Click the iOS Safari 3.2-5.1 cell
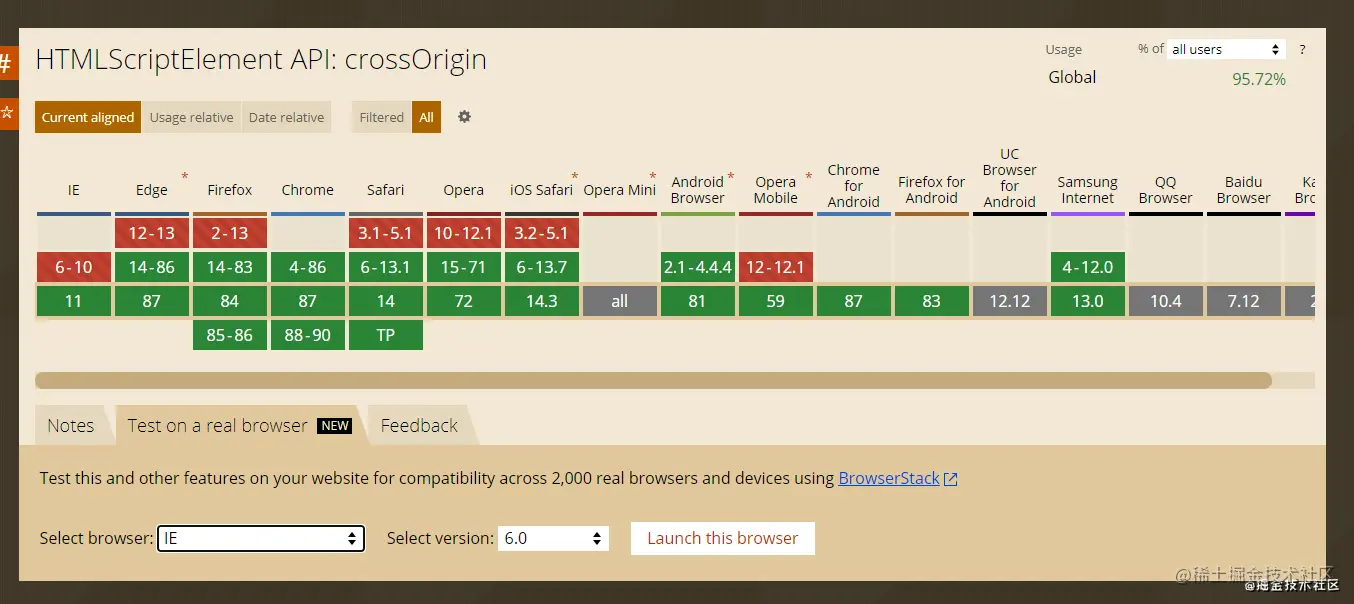1354x604 pixels. tap(542, 233)
